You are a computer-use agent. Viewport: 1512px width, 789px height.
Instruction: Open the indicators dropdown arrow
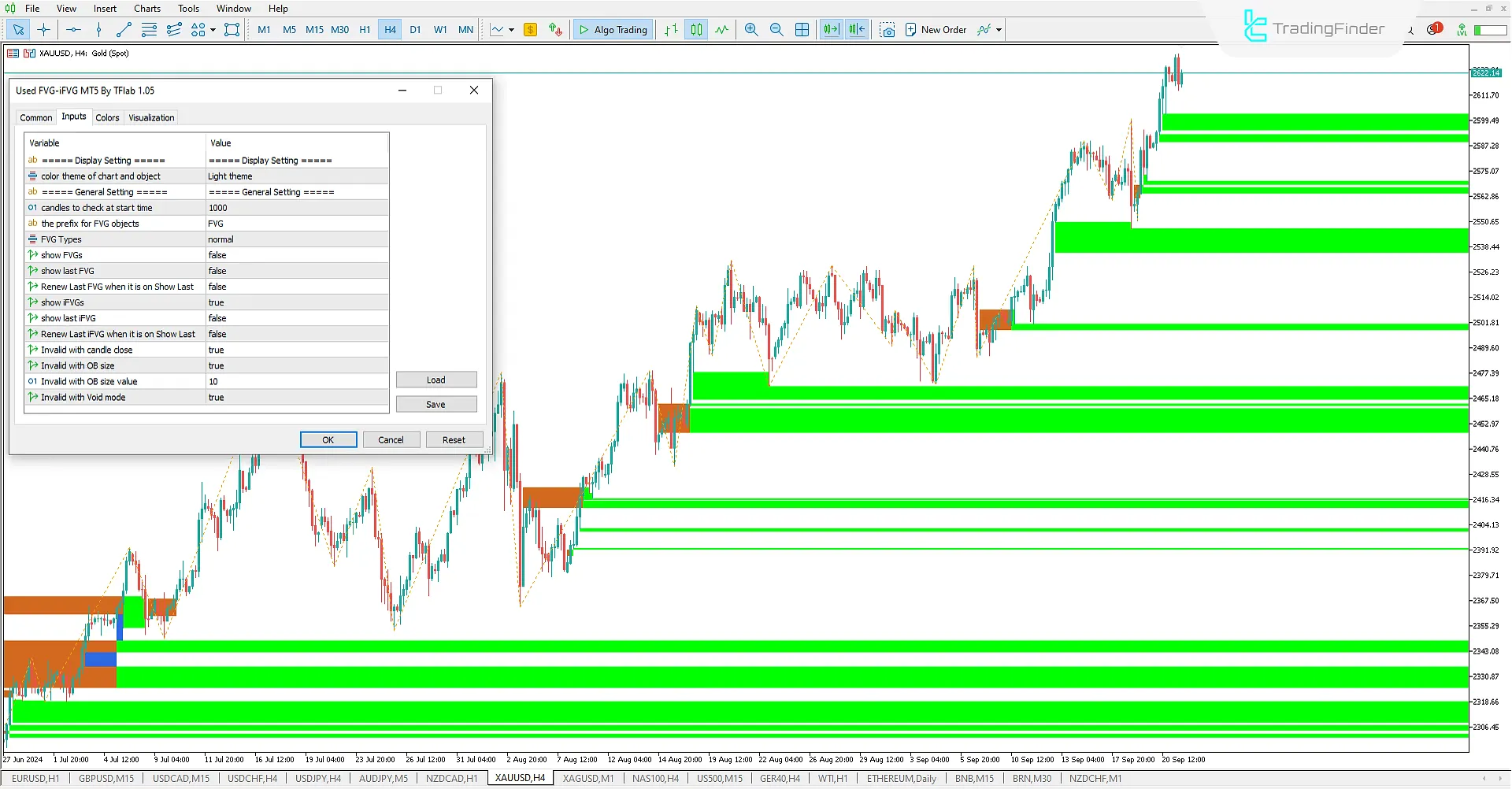[998, 29]
